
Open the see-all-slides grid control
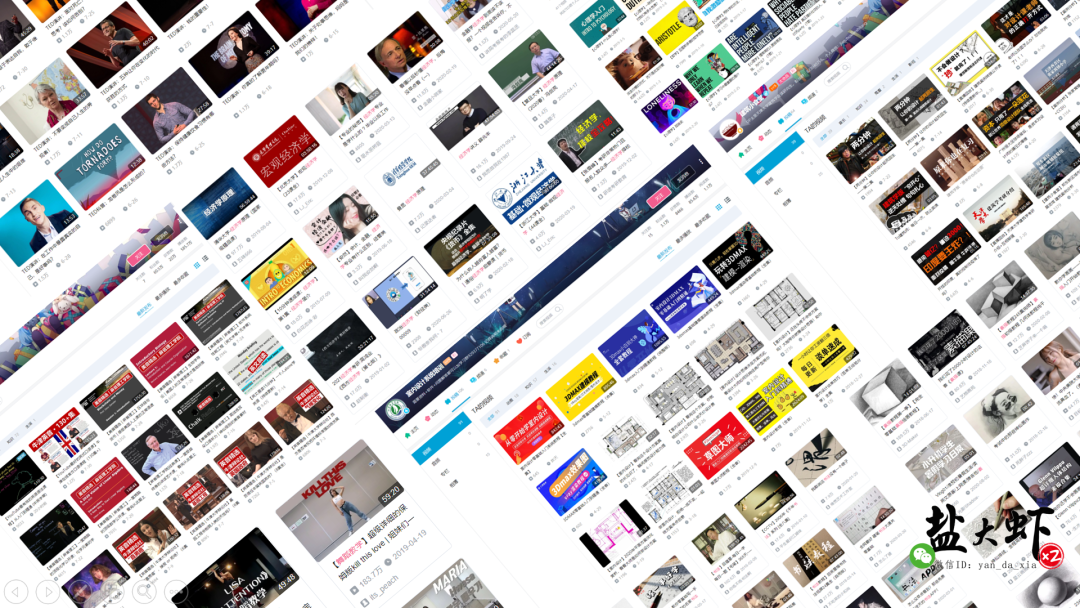[112, 591]
